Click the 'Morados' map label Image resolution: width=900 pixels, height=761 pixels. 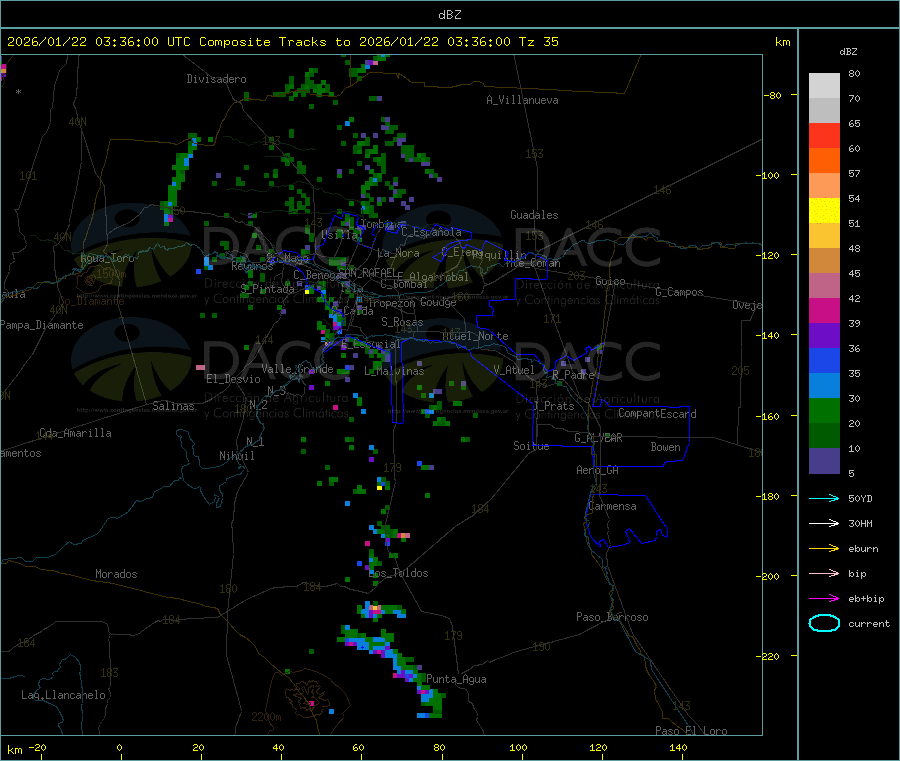click(x=116, y=574)
